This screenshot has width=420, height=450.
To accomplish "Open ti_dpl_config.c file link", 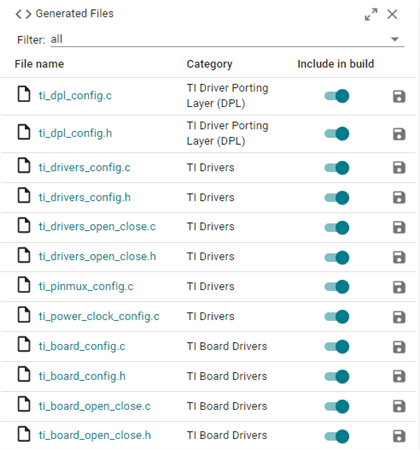I will 75,96.
